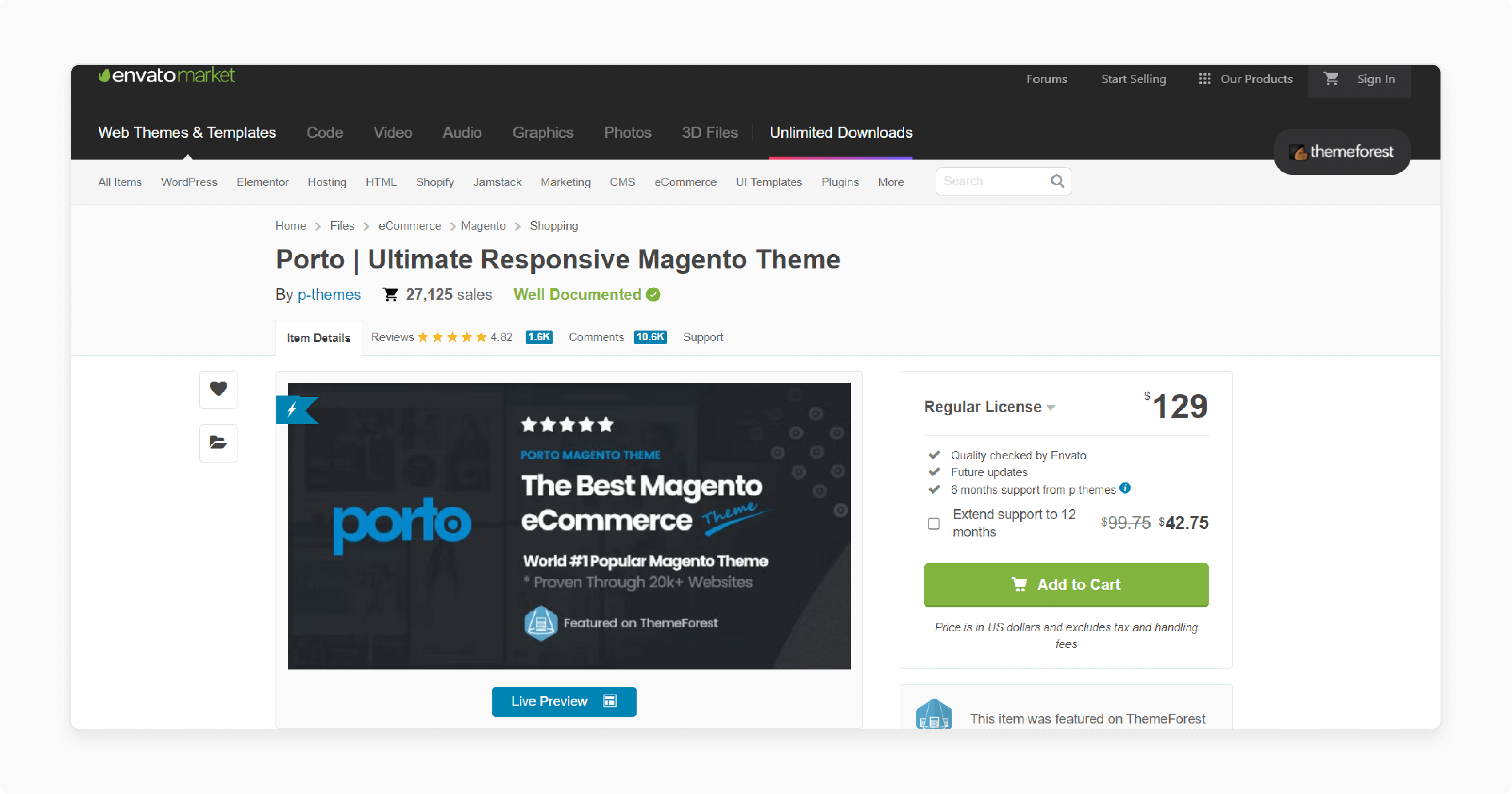Screen dimensions: 1512x794
Task: Open the Live Preview button
Action: click(x=564, y=701)
